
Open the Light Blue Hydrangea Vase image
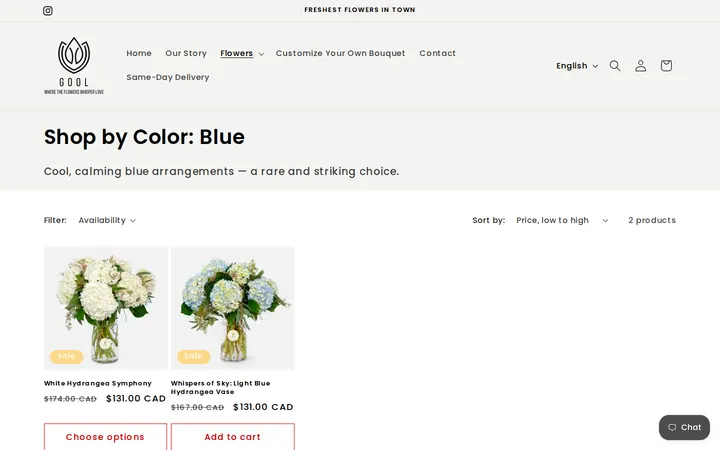pyautogui.click(x=233, y=308)
